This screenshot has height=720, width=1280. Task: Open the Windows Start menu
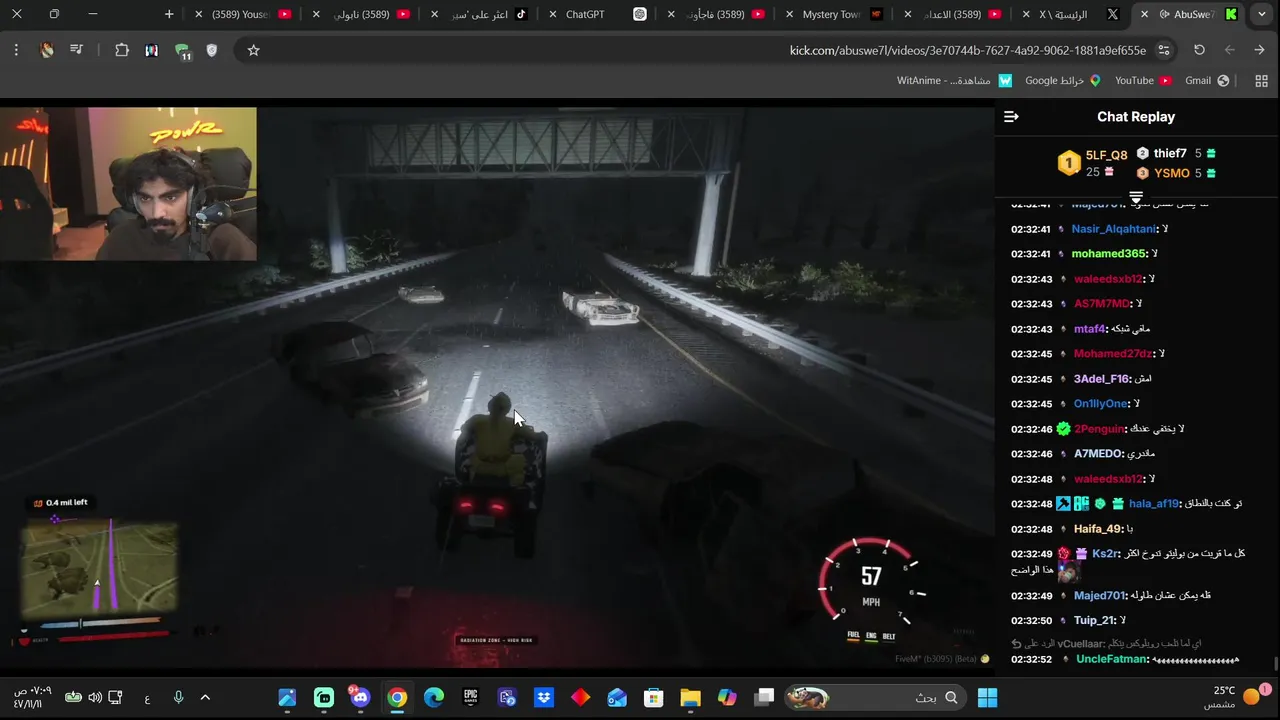(x=987, y=697)
